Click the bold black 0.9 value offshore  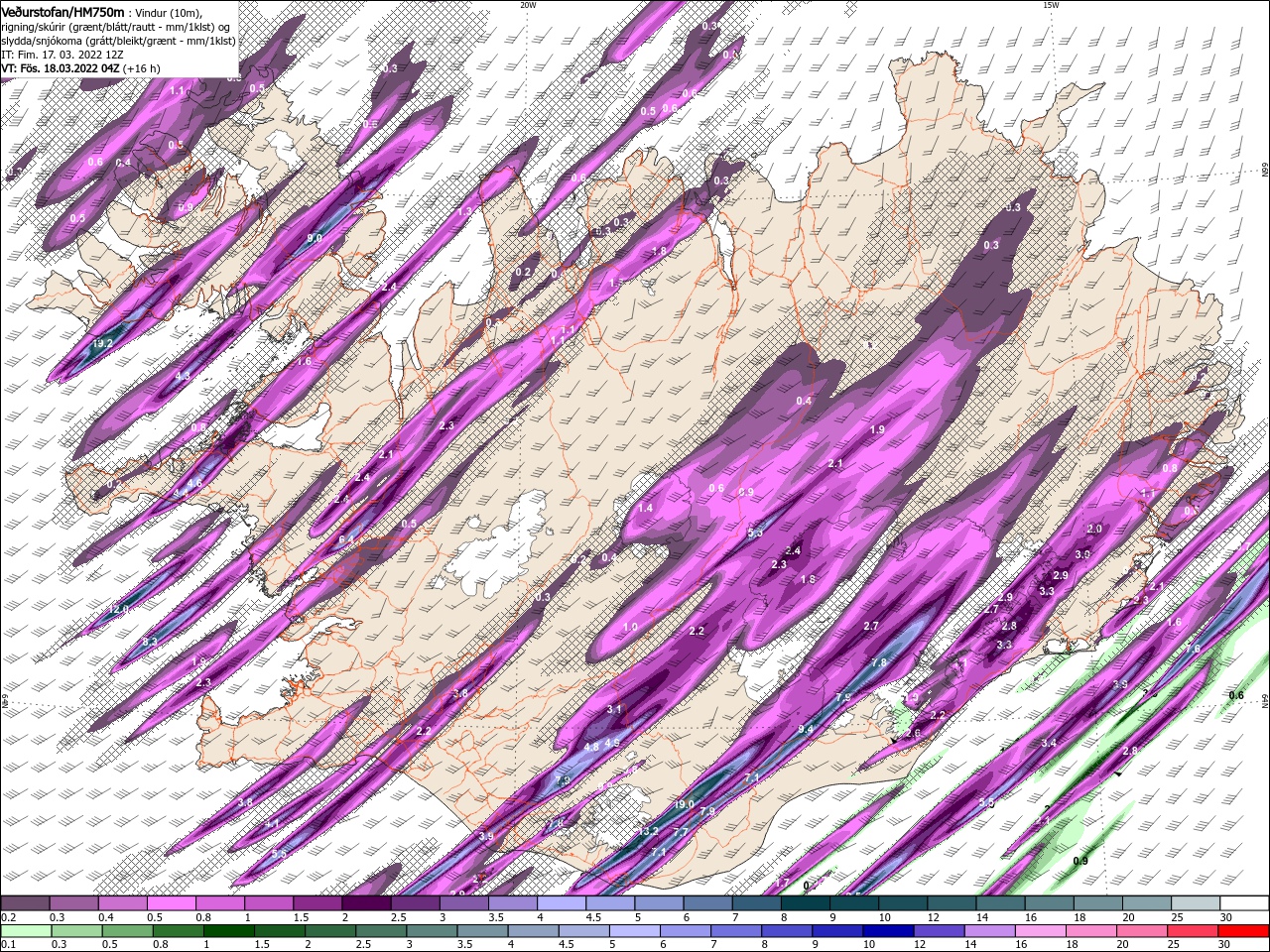[x=1080, y=861]
